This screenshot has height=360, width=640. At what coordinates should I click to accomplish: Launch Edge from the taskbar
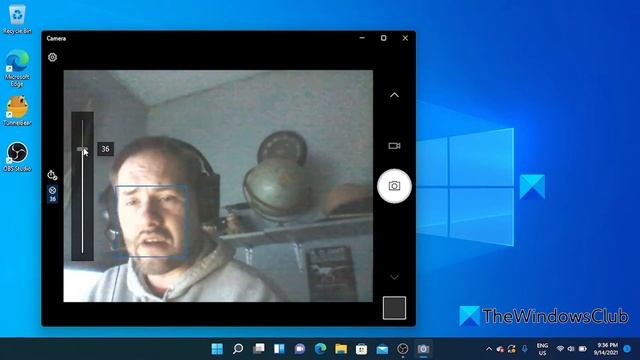(x=320, y=349)
